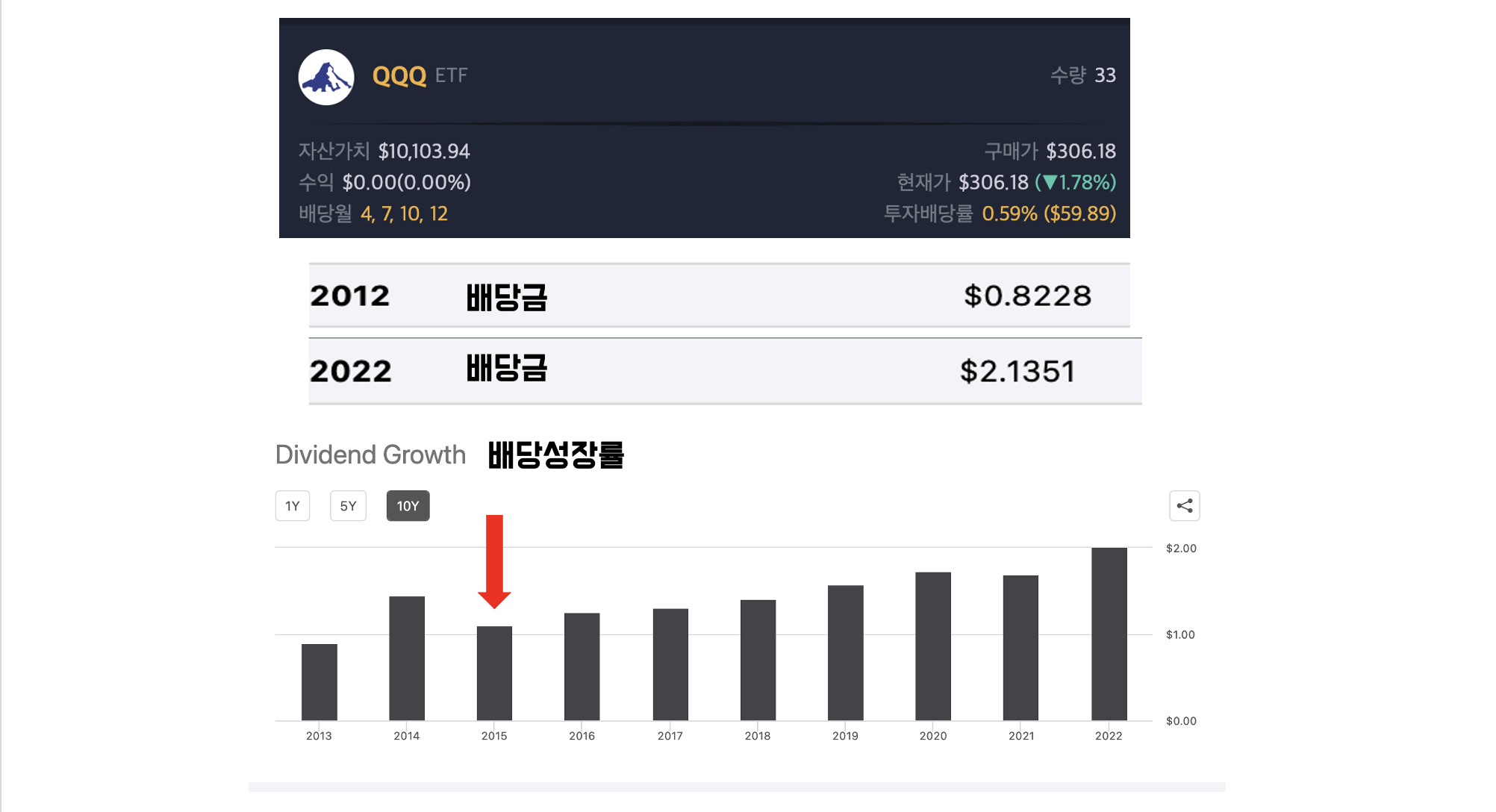Click the price change ▼1.78%

pos(1076,182)
